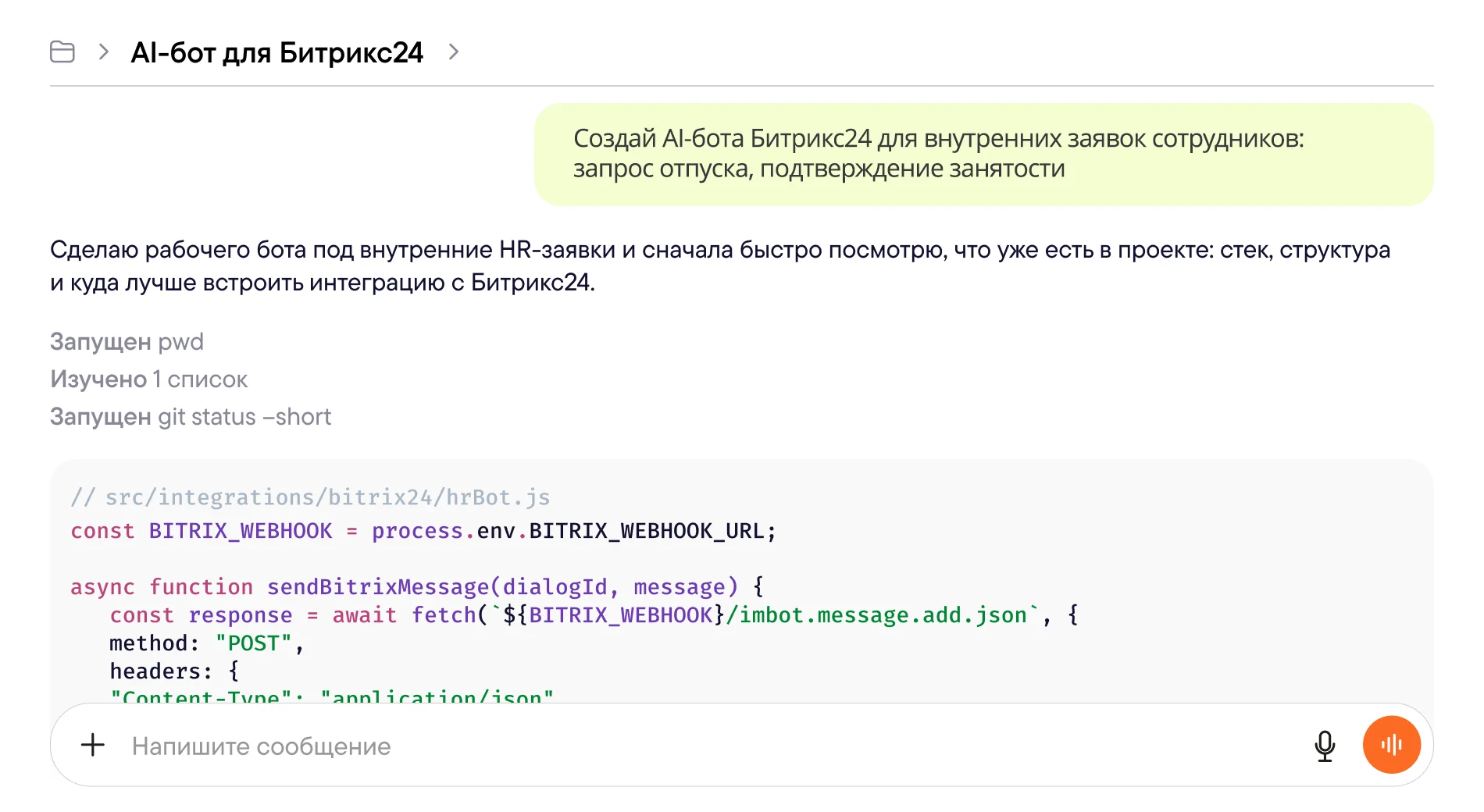Viewport: 1484px width, 812px height.
Task: Click the plus attach icon in the message bar
Action: click(x=93, y=745)
